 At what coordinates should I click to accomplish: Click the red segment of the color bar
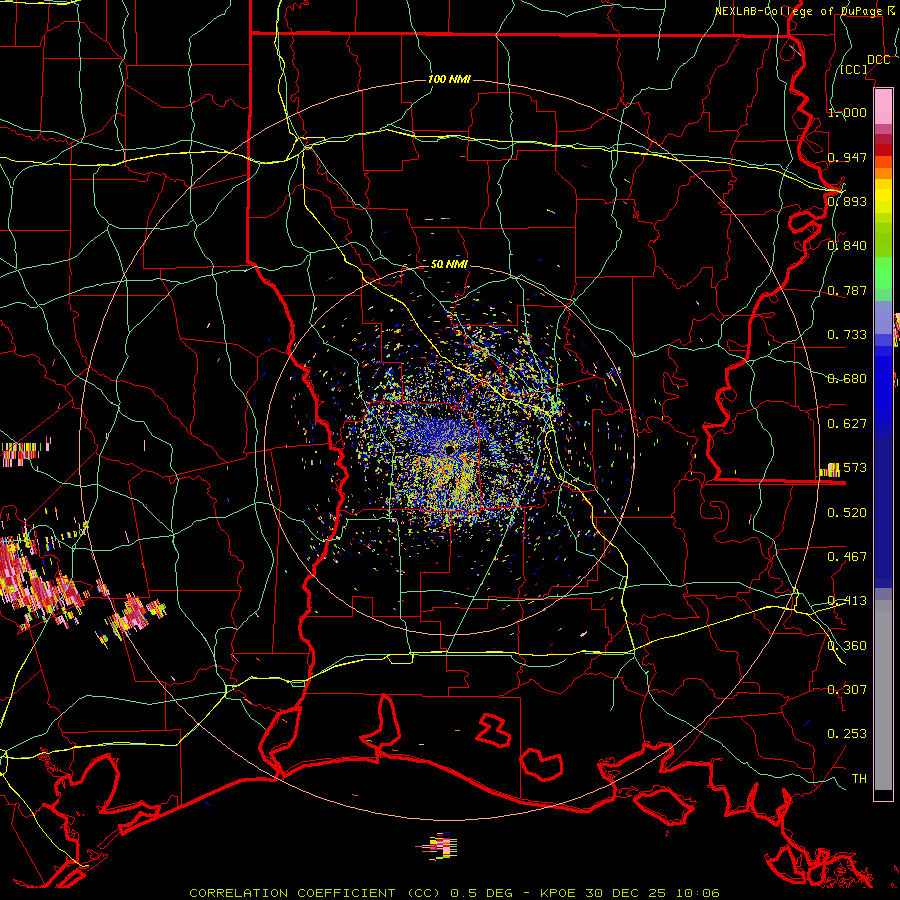[883, 150]
